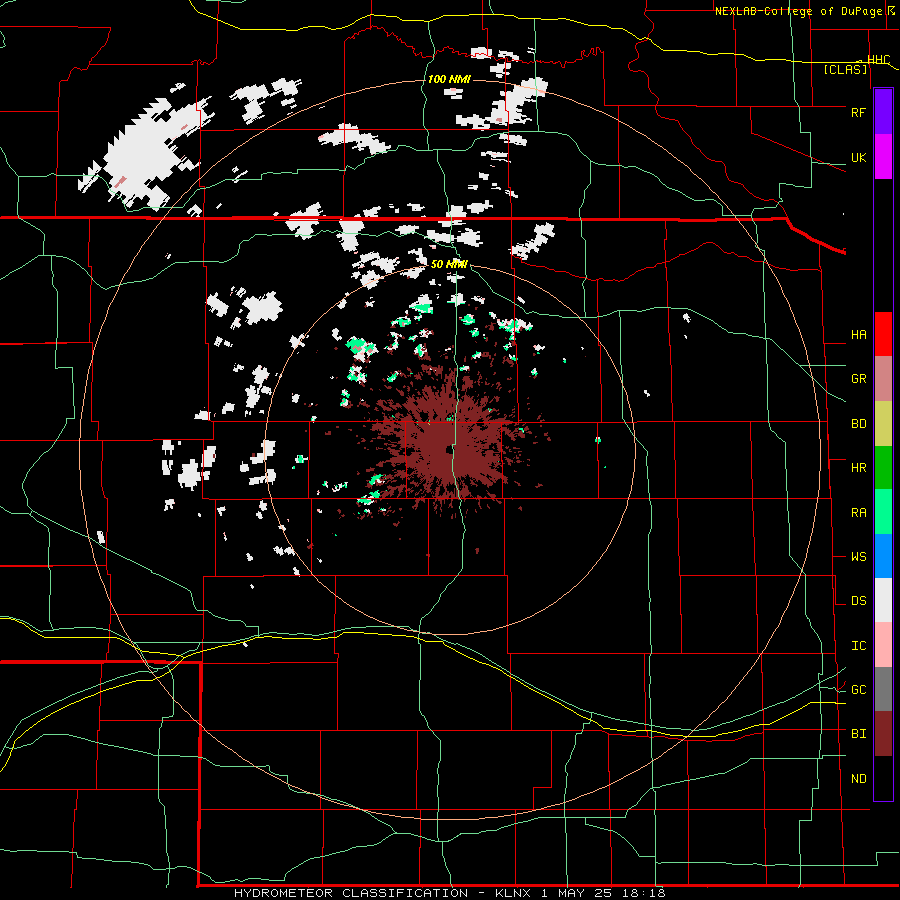Screen dimensions: 900x900
Task: Click the HR heavy rain green swatch
Action: [x=883, y=467]
